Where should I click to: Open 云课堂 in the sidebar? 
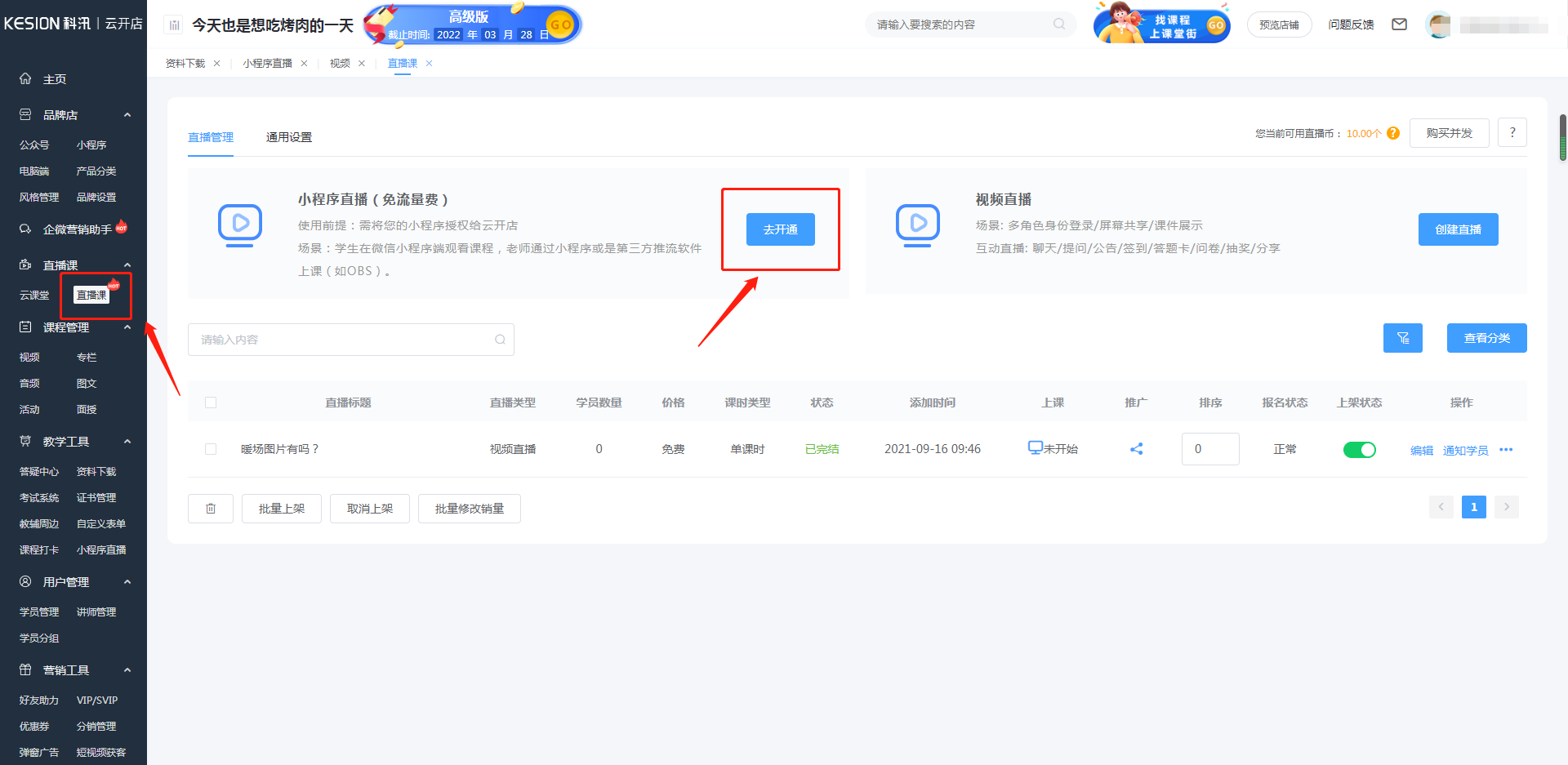(x=34, y=295)
